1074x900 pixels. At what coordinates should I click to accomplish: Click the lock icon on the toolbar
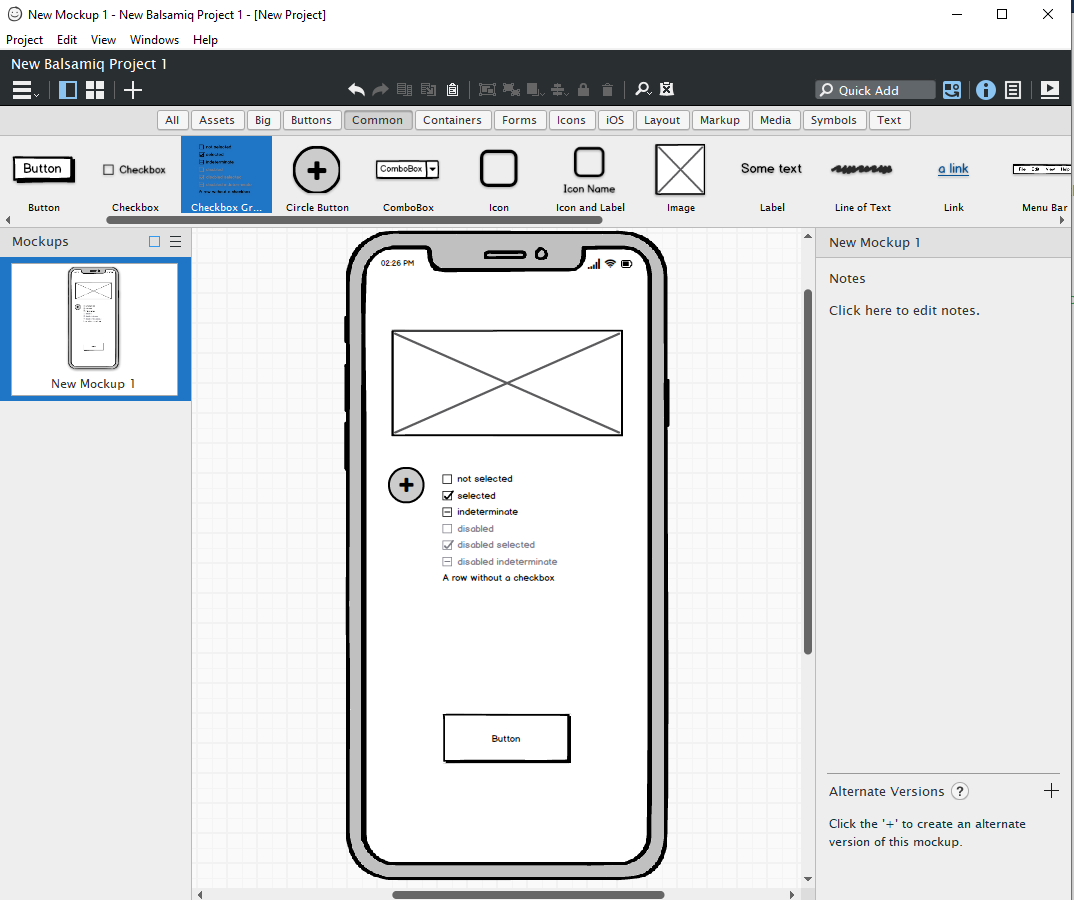coord(584,89)
